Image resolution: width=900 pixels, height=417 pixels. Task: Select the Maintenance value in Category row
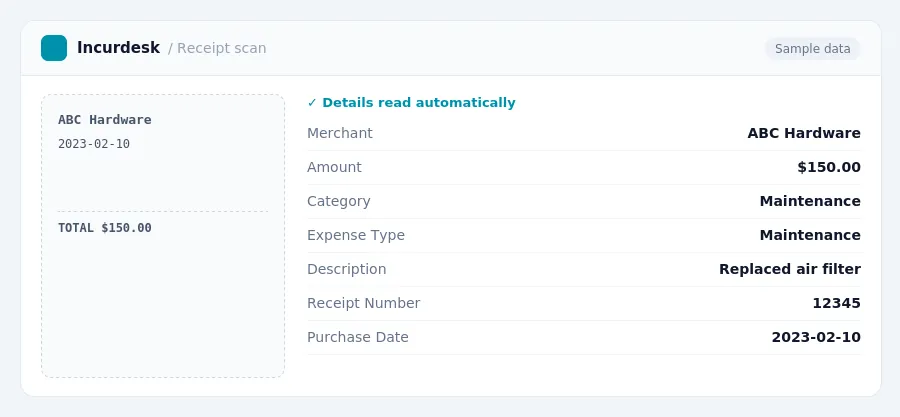coord(810,201)
